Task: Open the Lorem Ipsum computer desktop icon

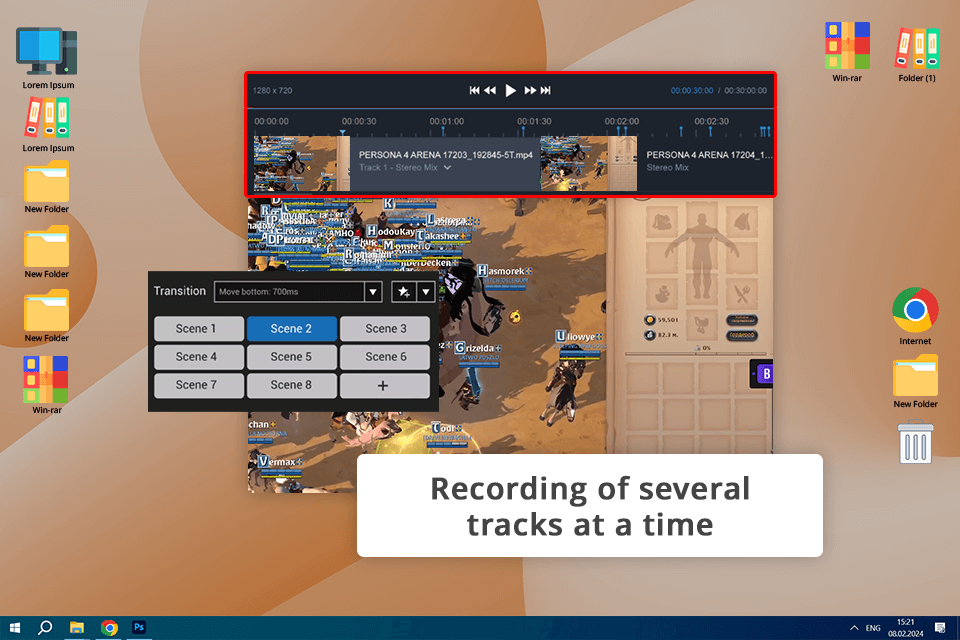Action: tap(48, 58)
